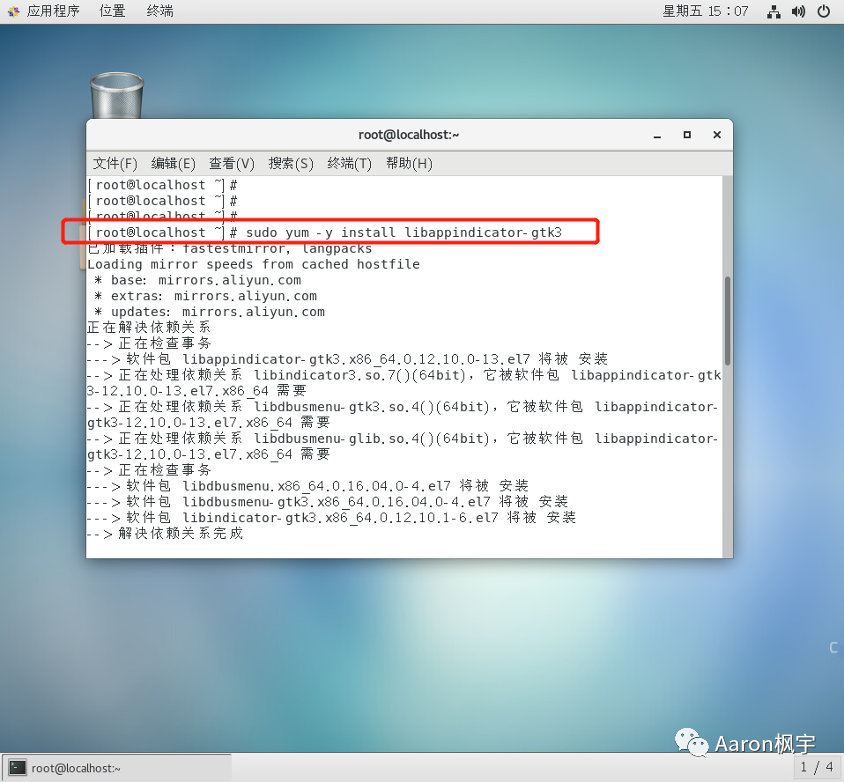Click the libdbusmenu.x86_64.0.16.04.0-4.el7 line
This screenshot has height=782, width=844.
tap(308, 486)
